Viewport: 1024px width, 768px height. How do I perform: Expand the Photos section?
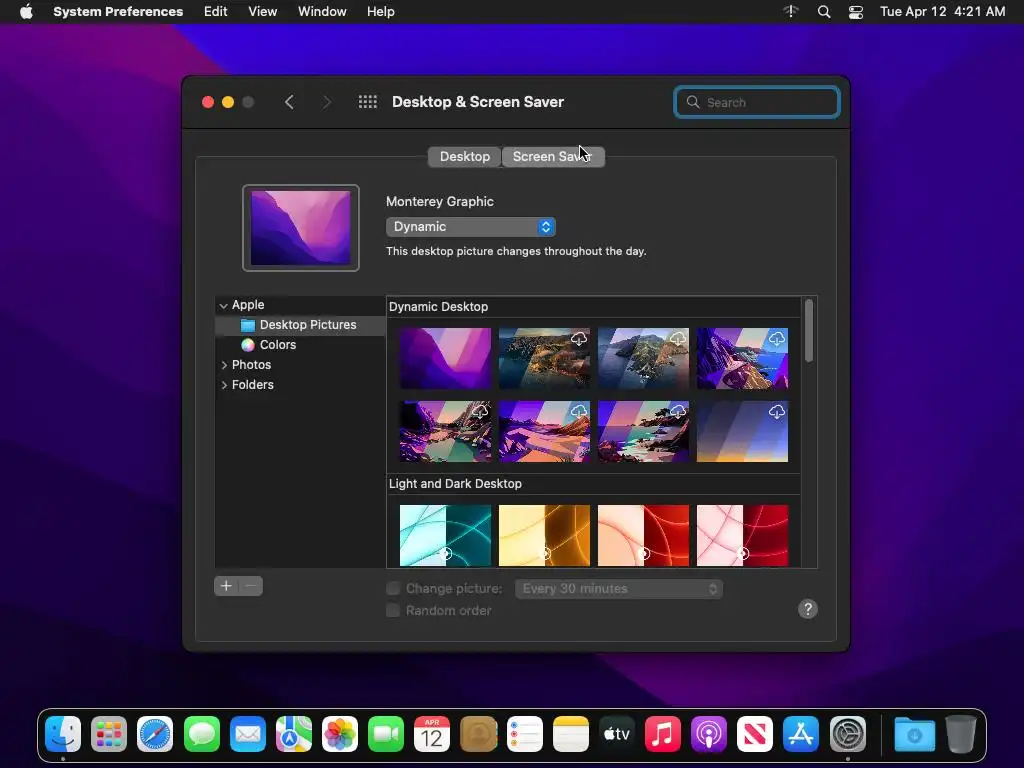tap(224, 365)
